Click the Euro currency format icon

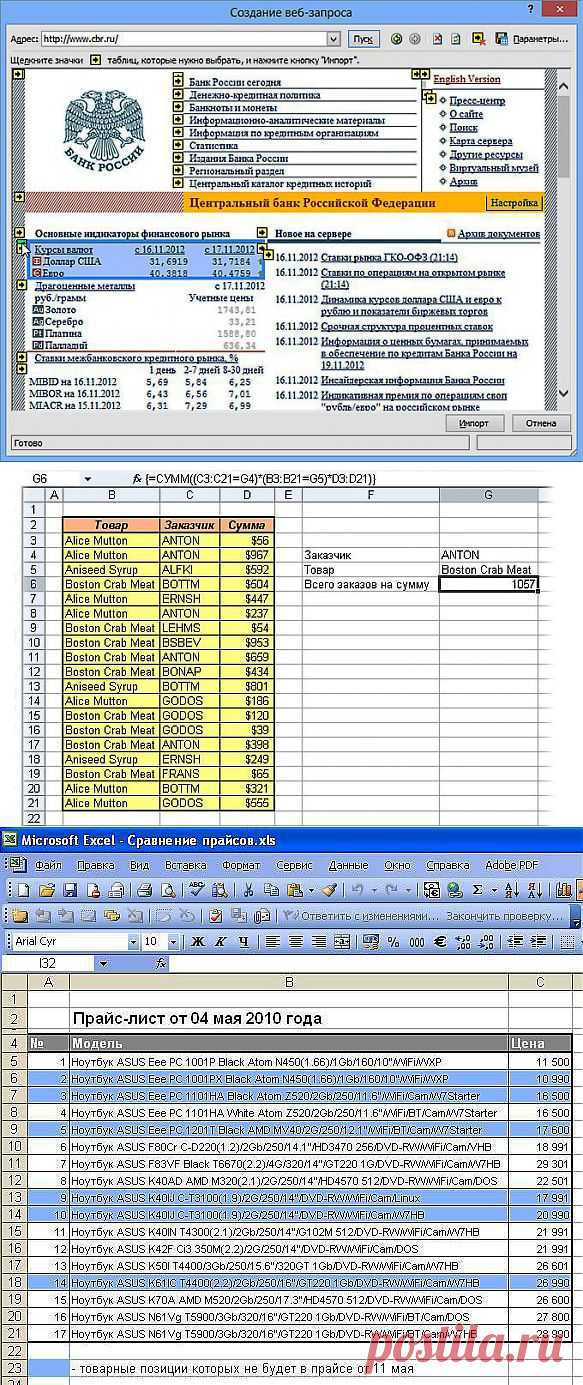[x=440, y=941]
